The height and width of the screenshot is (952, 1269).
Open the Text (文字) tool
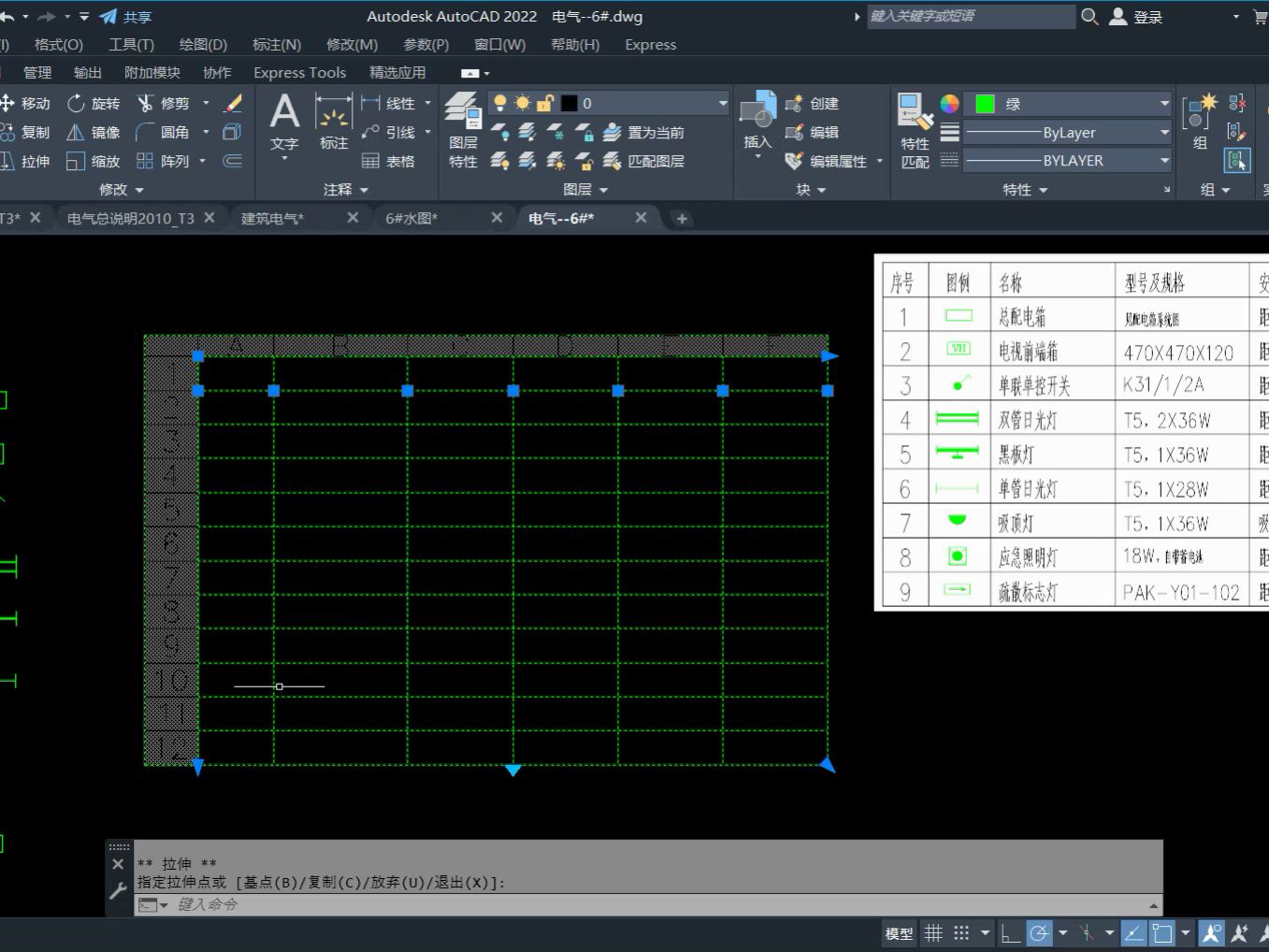tap(284, 123)
